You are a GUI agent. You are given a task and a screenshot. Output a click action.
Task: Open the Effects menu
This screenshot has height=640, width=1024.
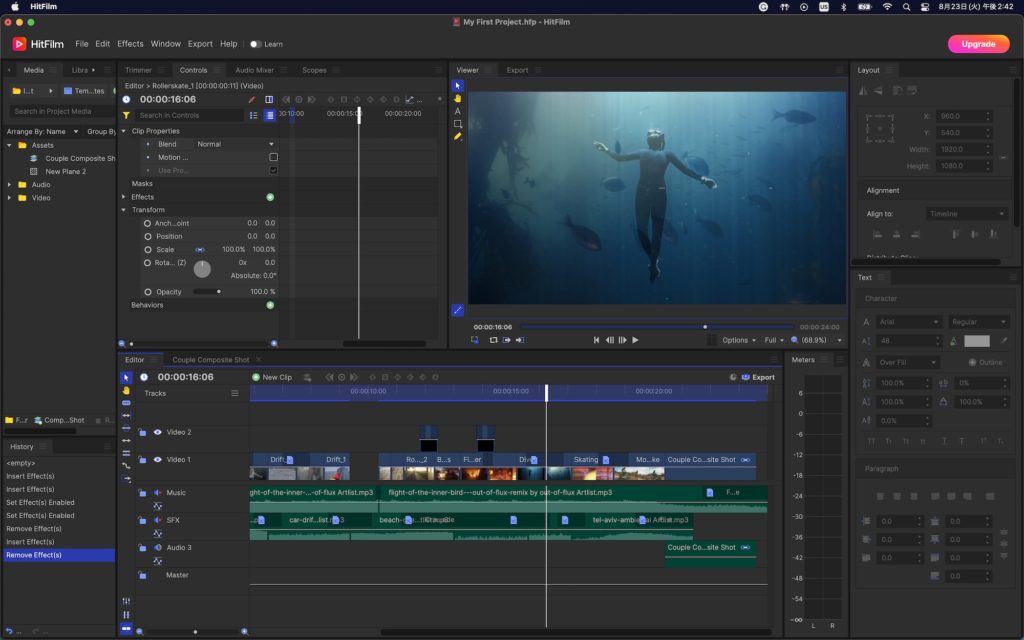click(130, 44)
